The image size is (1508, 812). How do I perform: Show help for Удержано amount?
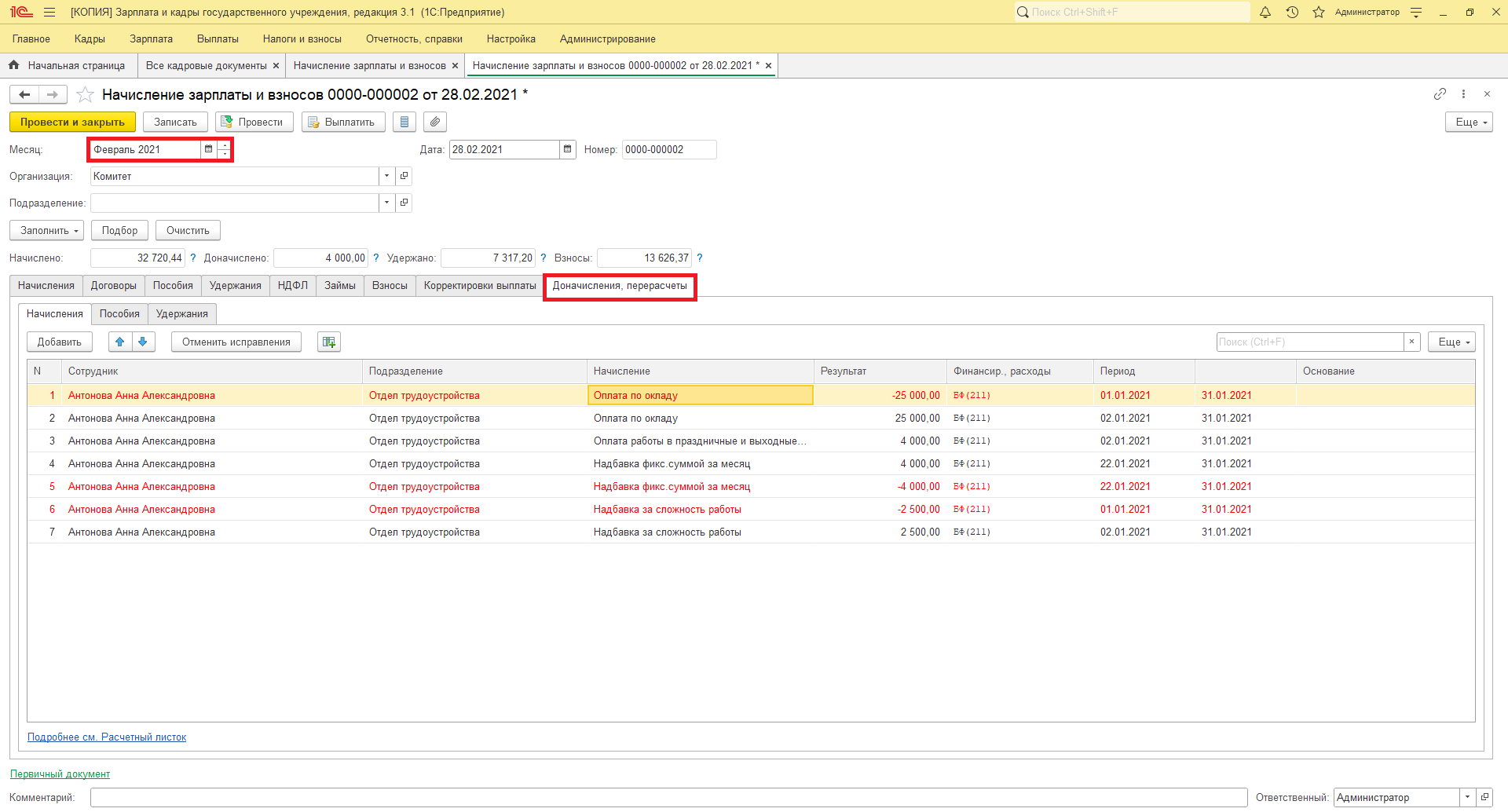point(544,258)
